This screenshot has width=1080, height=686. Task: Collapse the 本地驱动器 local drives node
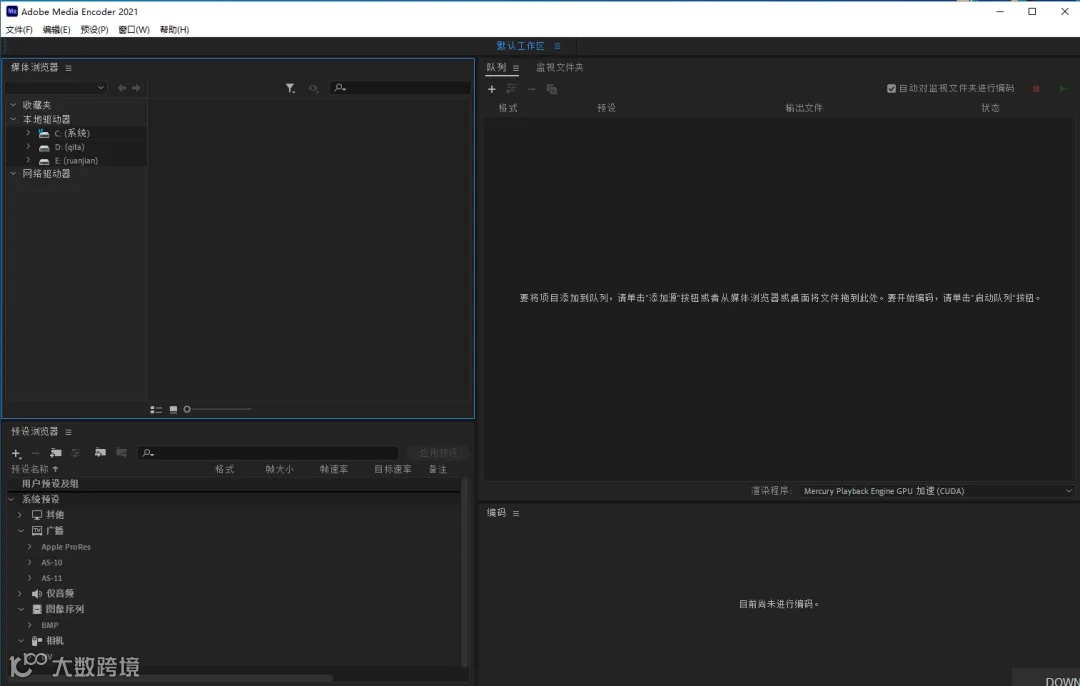pos(13,119)
